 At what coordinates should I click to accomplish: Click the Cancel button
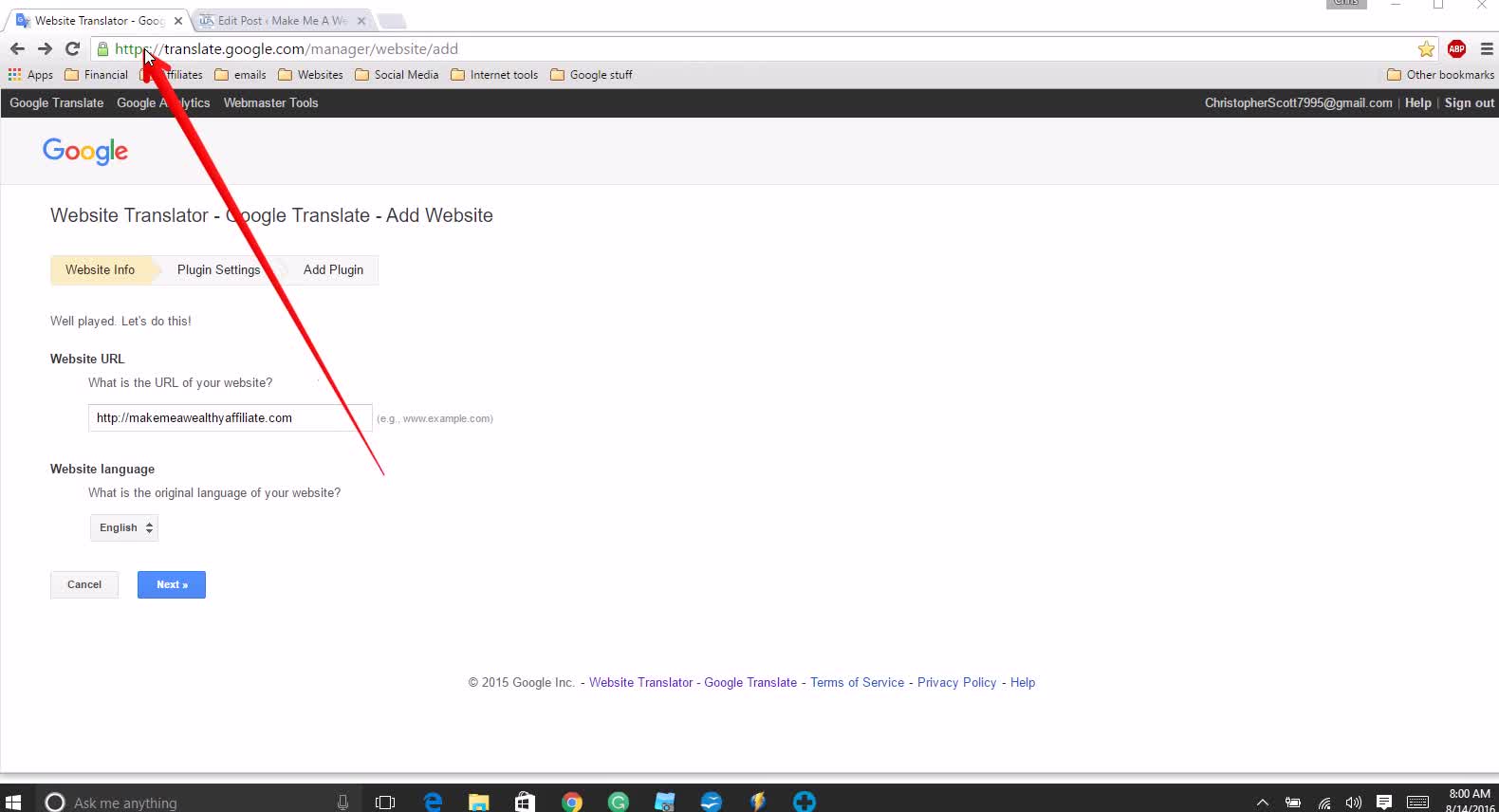tap(84, 584)
